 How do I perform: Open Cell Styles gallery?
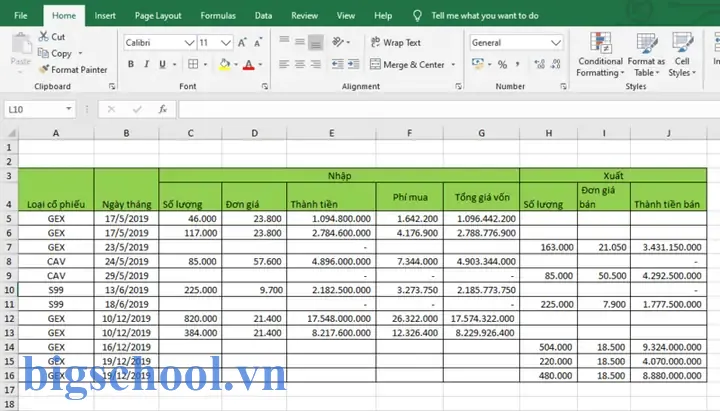682,55
